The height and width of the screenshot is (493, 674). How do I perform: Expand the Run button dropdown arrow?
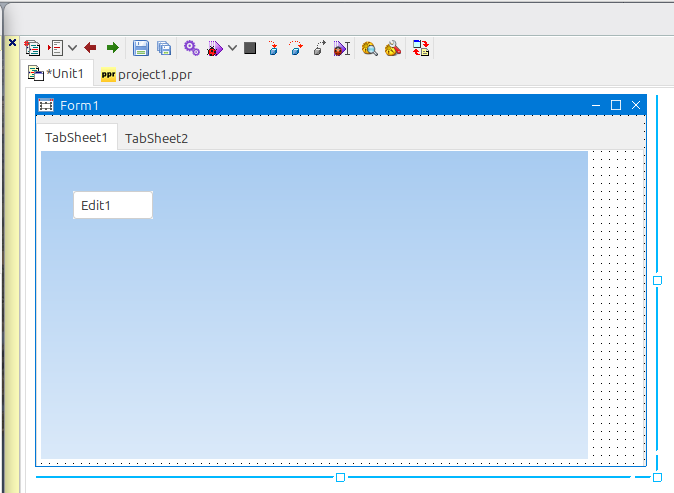click(232, 48)
